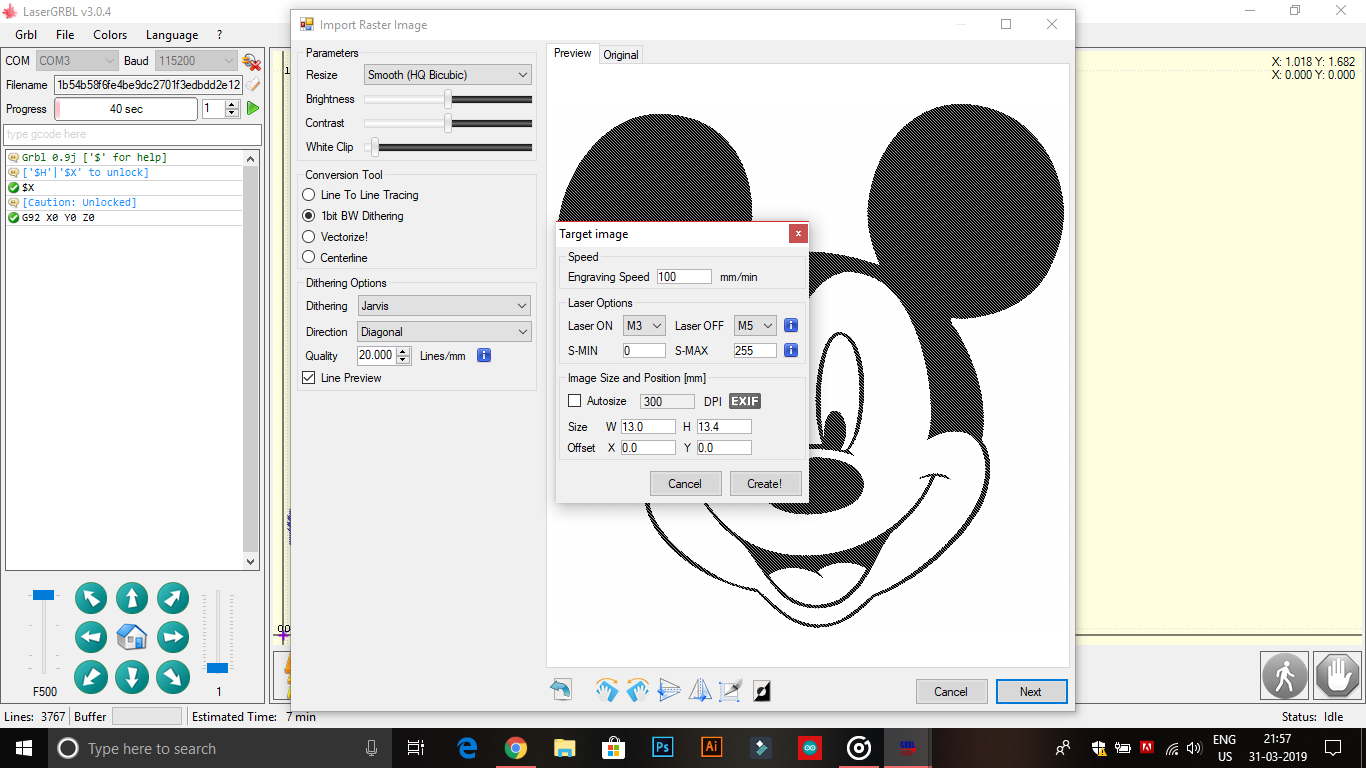
Task: Enable Line To Line Tracing conversion
Action: (309, 195)
